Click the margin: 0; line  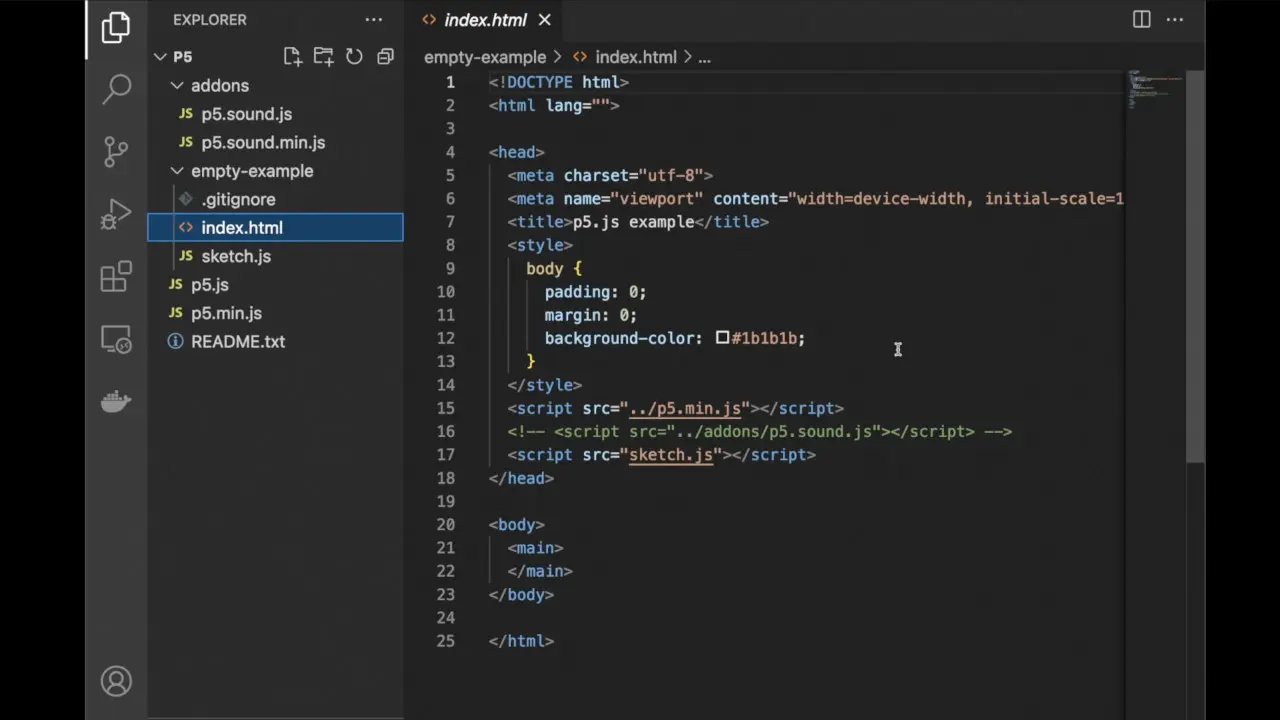pos(590,315)
